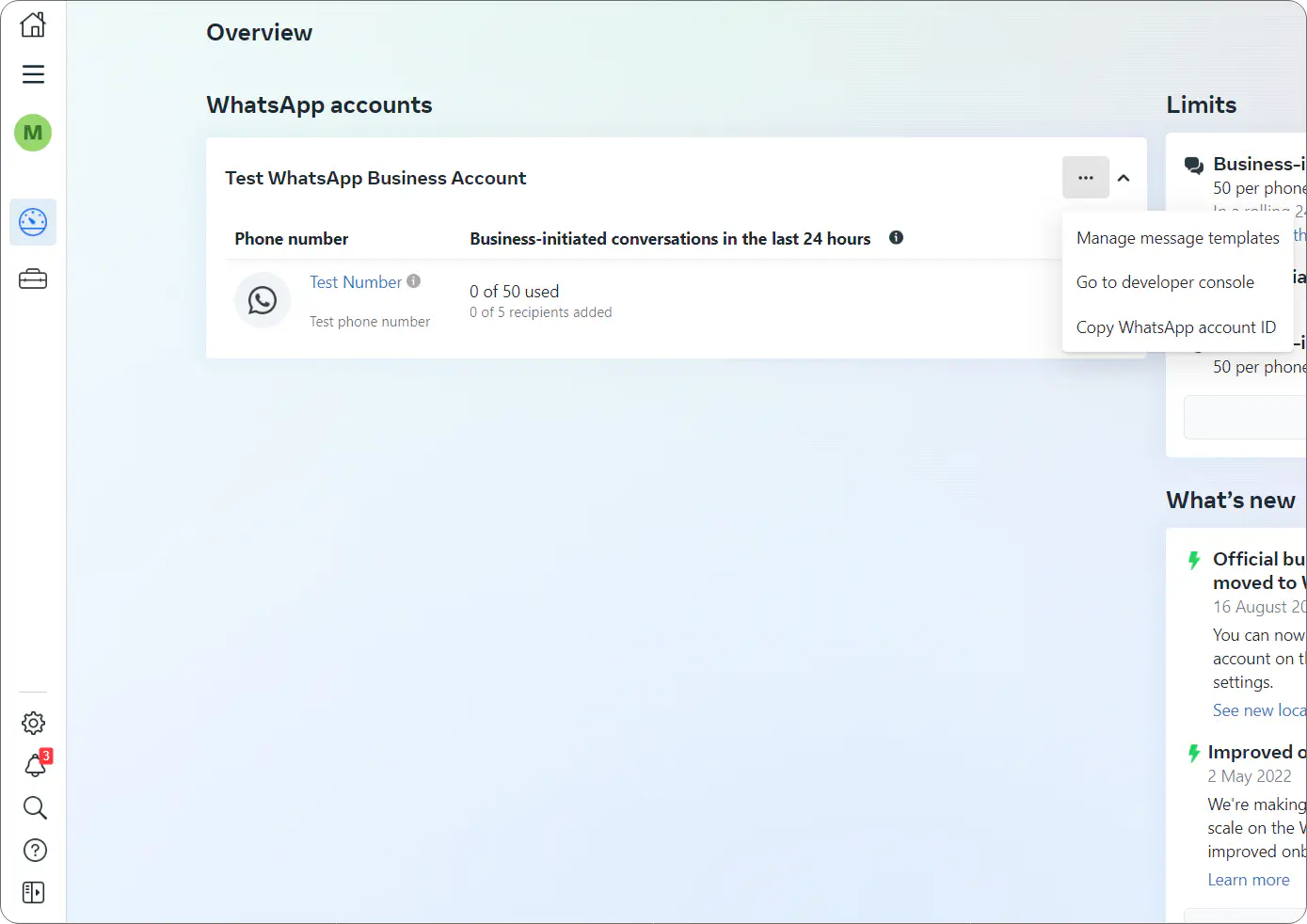Click the lightning icon beside Official bu
Screen dimensions: 1307x924
[1194, 560]
